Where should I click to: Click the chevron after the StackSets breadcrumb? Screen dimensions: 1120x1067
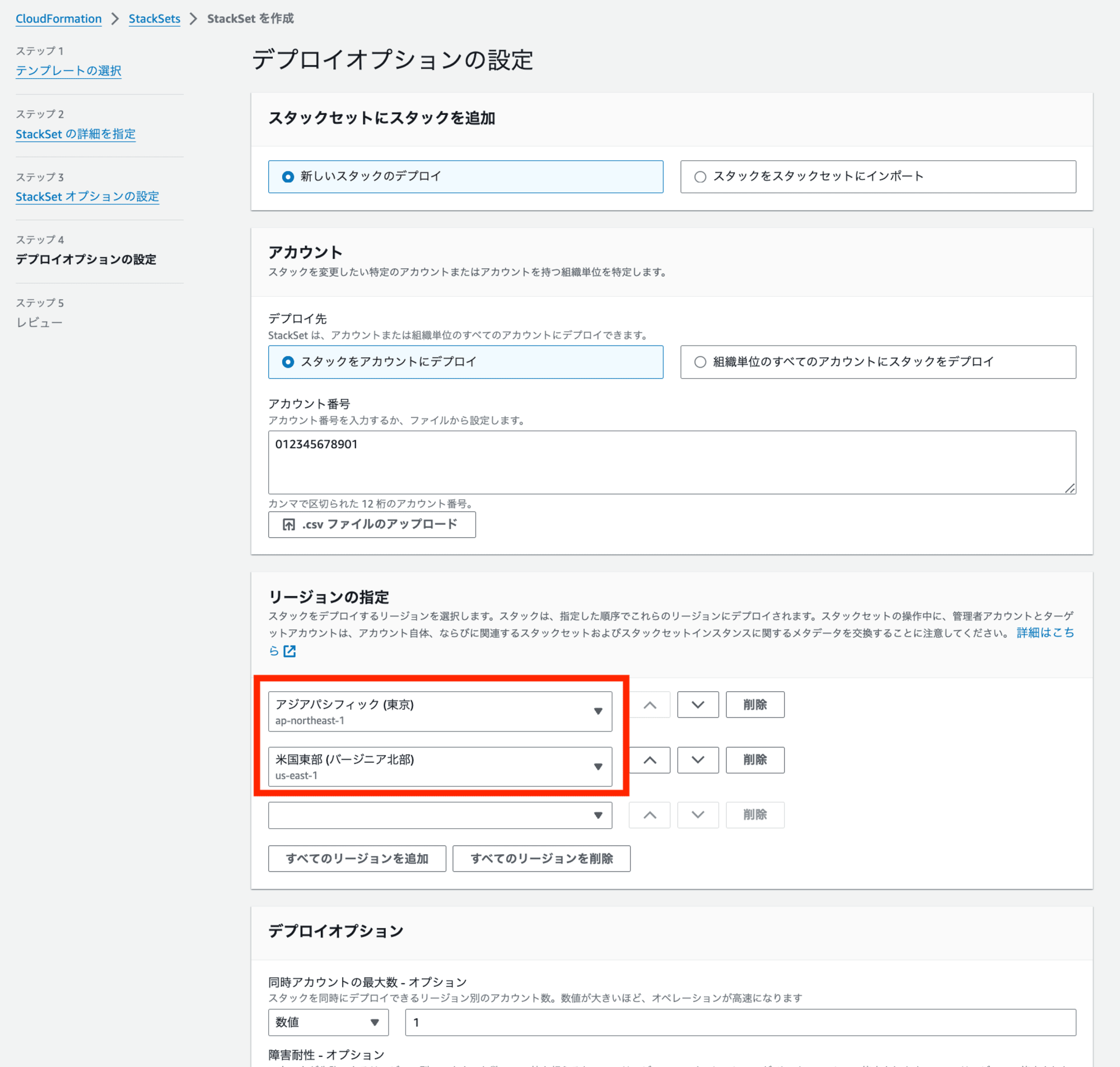tap(193, 19)
